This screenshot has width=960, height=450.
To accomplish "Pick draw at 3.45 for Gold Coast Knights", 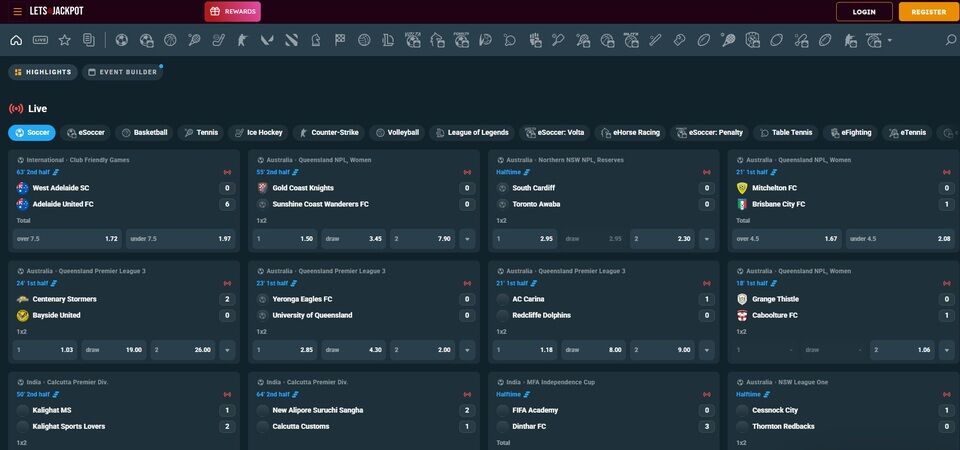I will (354, 239).
